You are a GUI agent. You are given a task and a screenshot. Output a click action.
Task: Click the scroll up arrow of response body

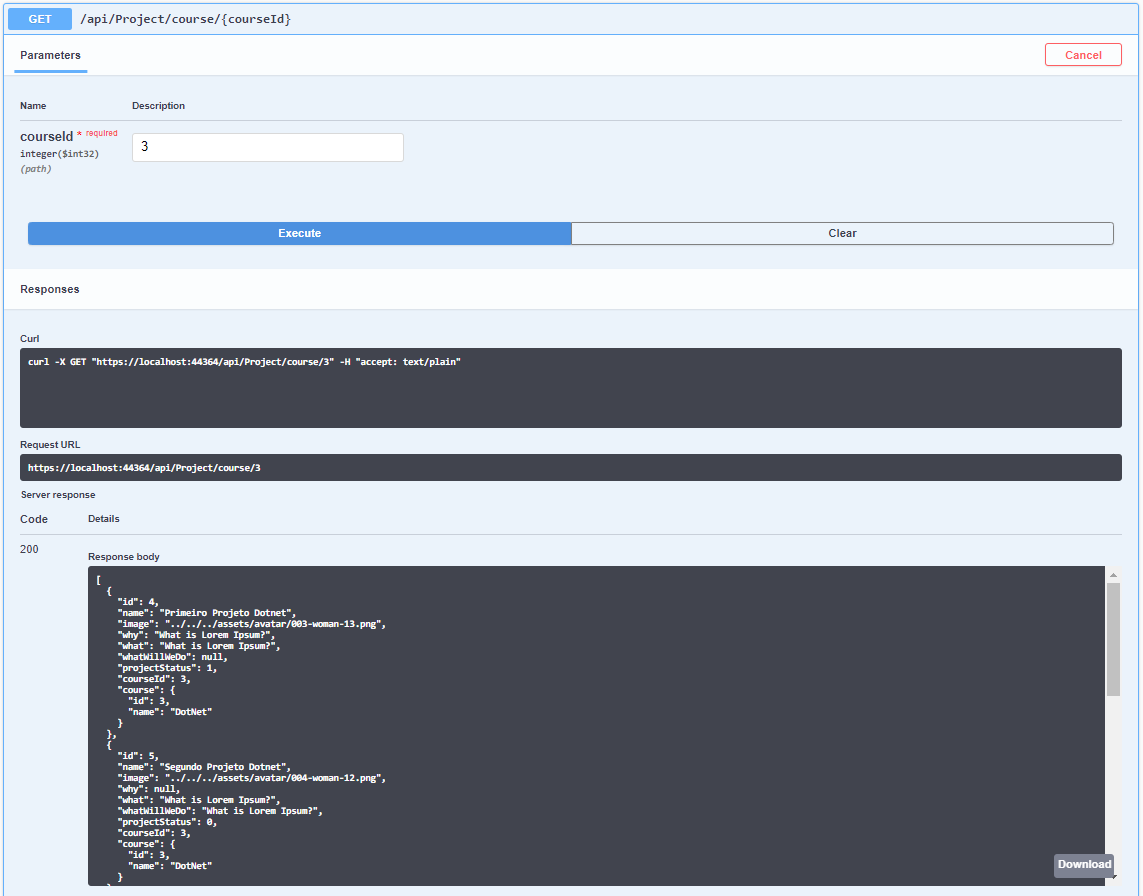point(1113,575)
